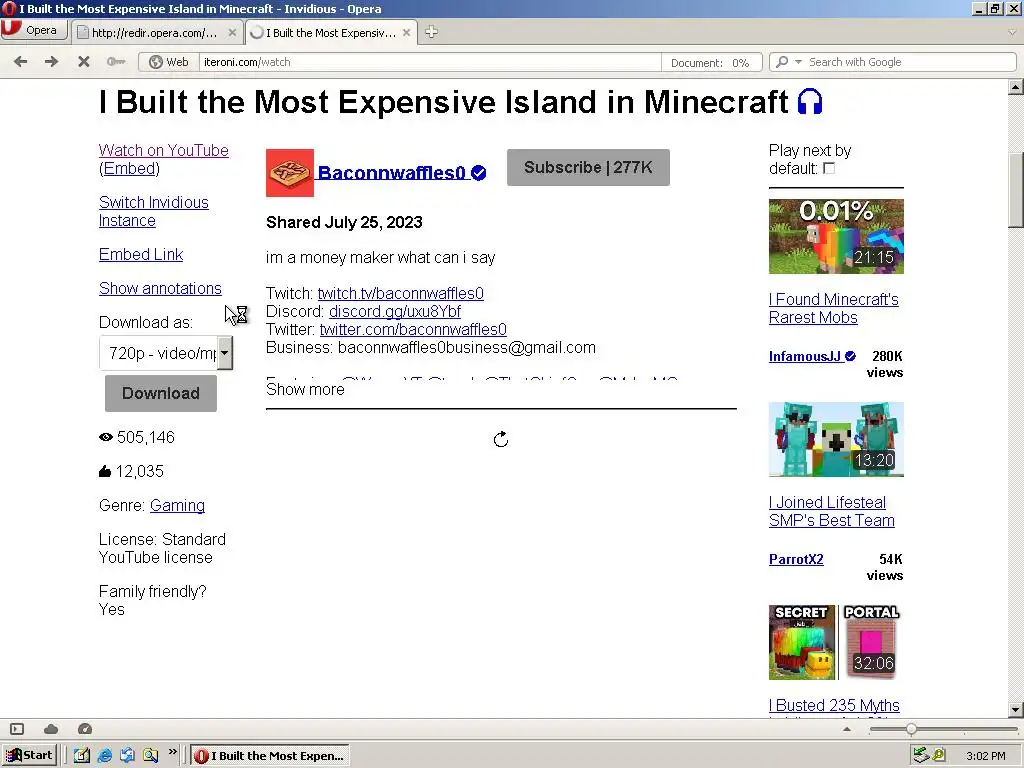The height and width of the screenshot is (768, 1024).
Task: Select the 'I Built the Most Expensiv...' tab
Action: coord(324,33)
